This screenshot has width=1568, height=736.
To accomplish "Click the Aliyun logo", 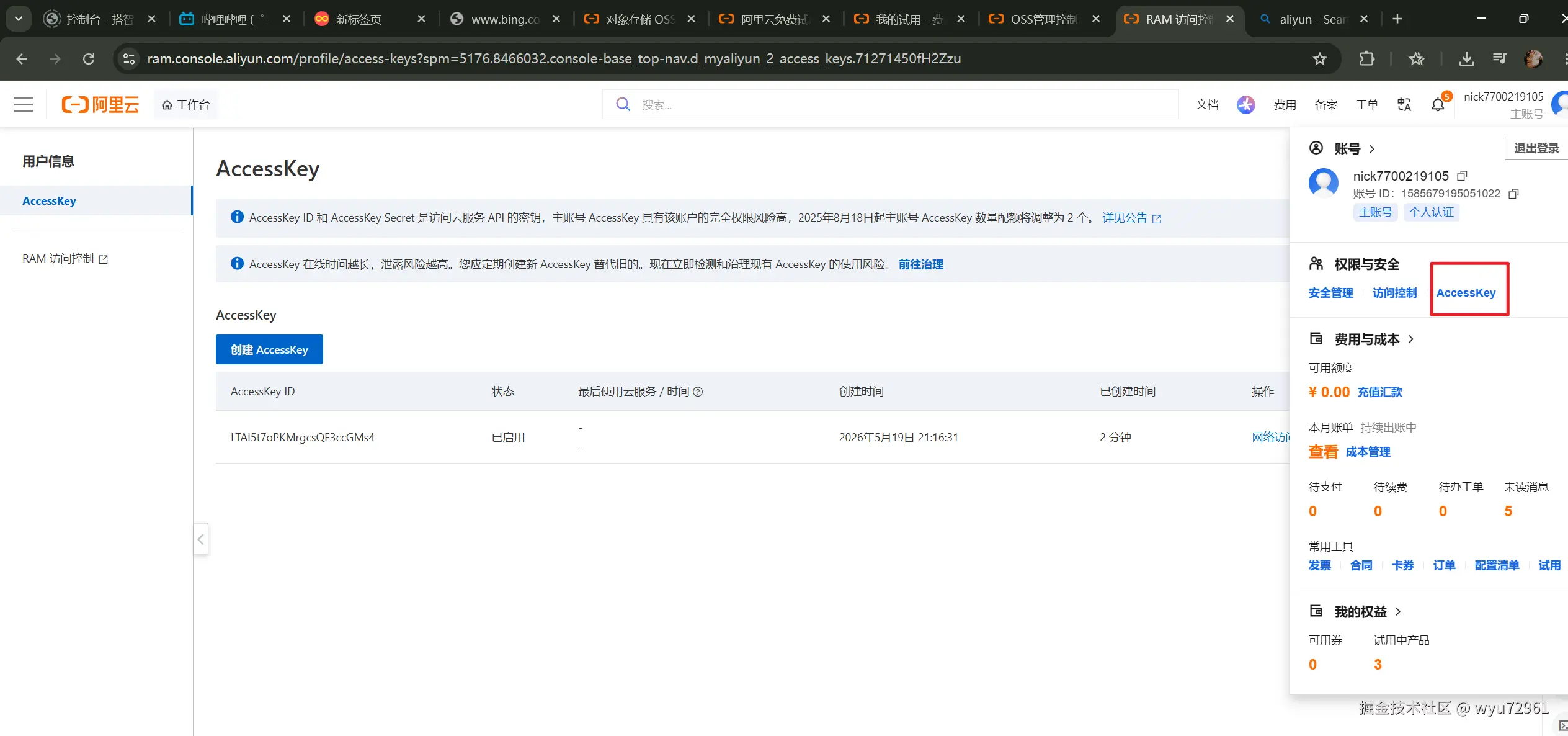I will tap(100, 104).
